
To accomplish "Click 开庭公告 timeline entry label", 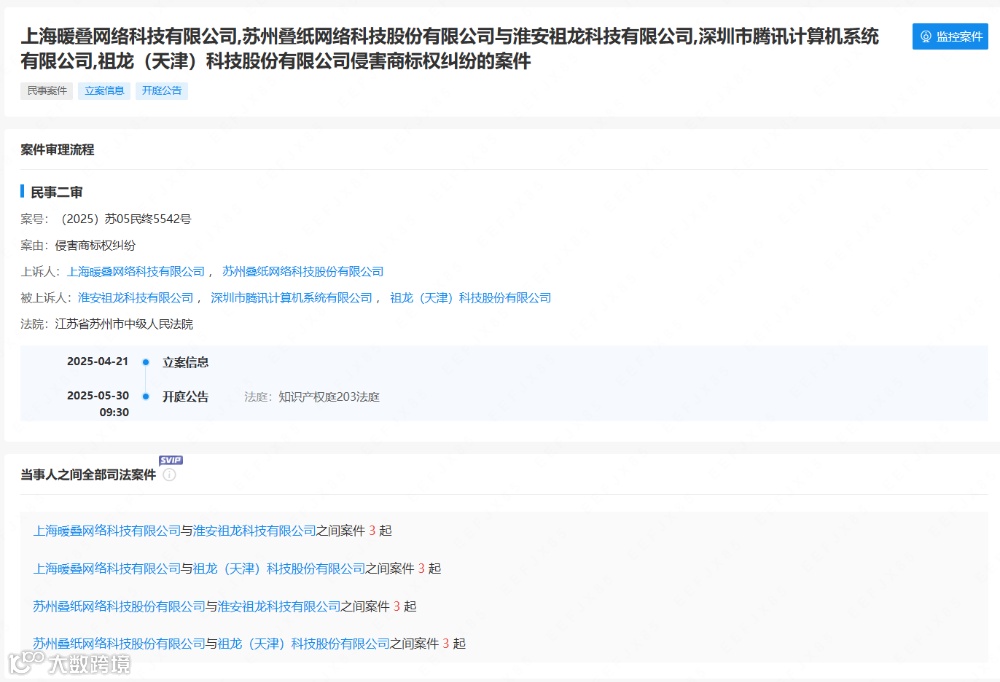I will pos(186,397).
